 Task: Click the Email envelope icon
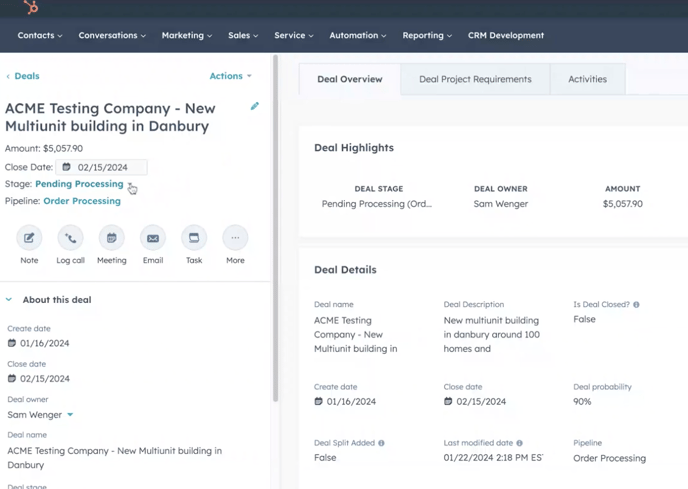pos(153,238)
